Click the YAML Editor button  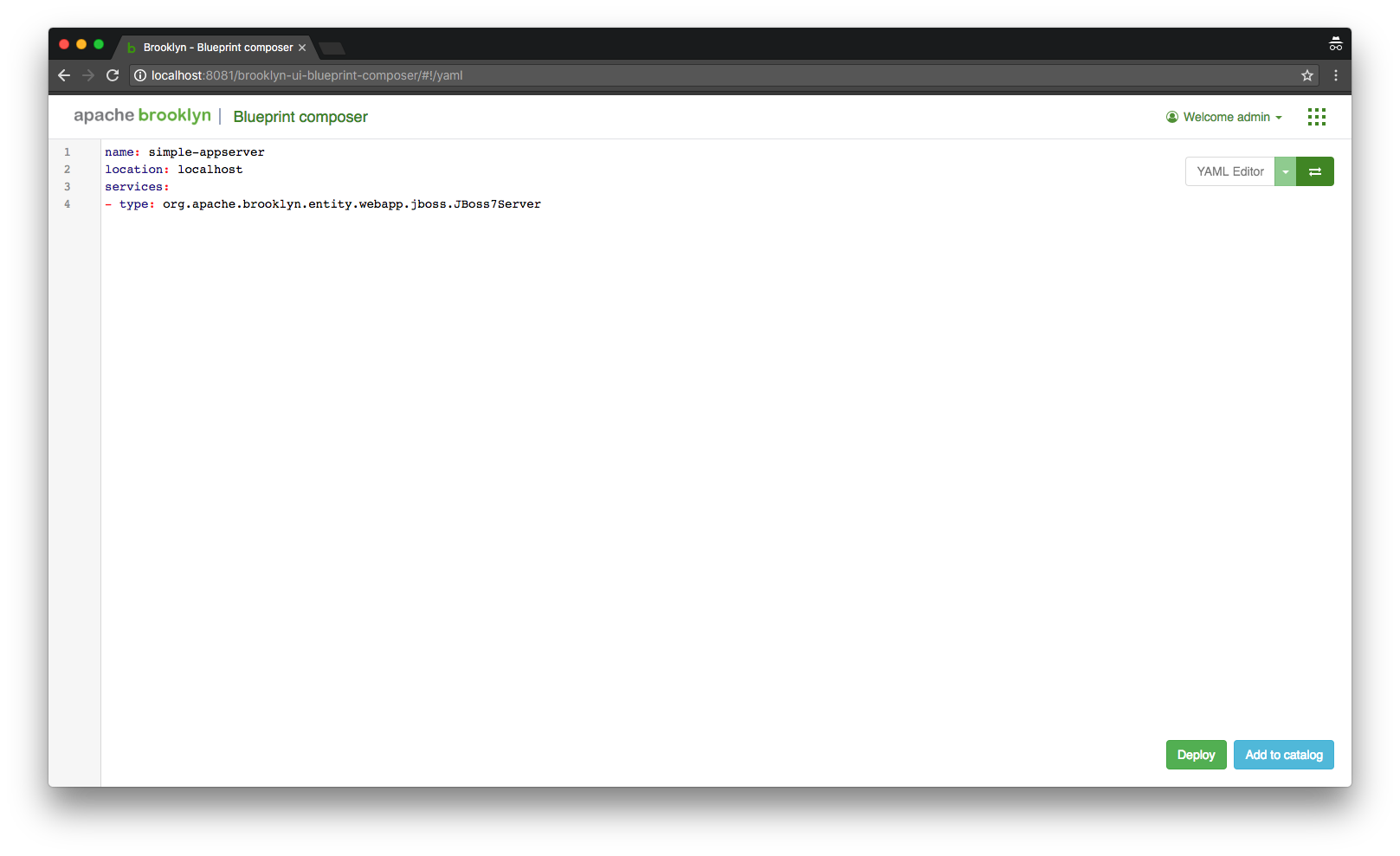(1229, 171)
